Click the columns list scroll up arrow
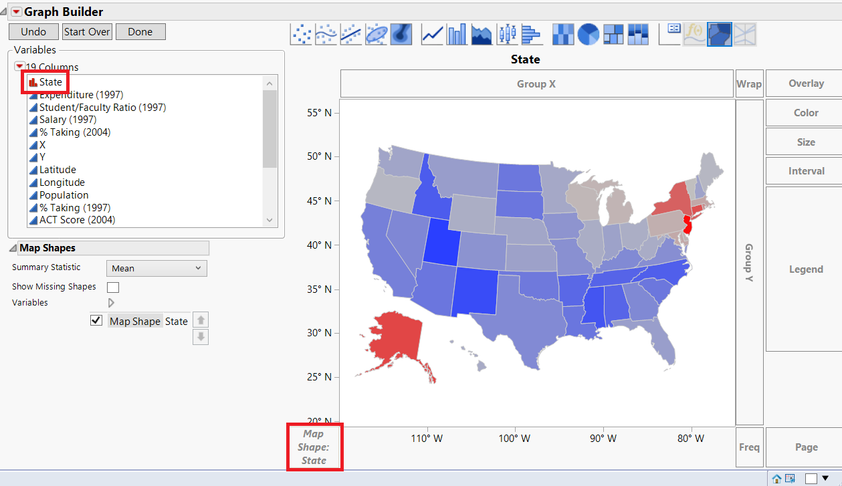This screenshot has width=842, height=486. click(x=270, y=83)
